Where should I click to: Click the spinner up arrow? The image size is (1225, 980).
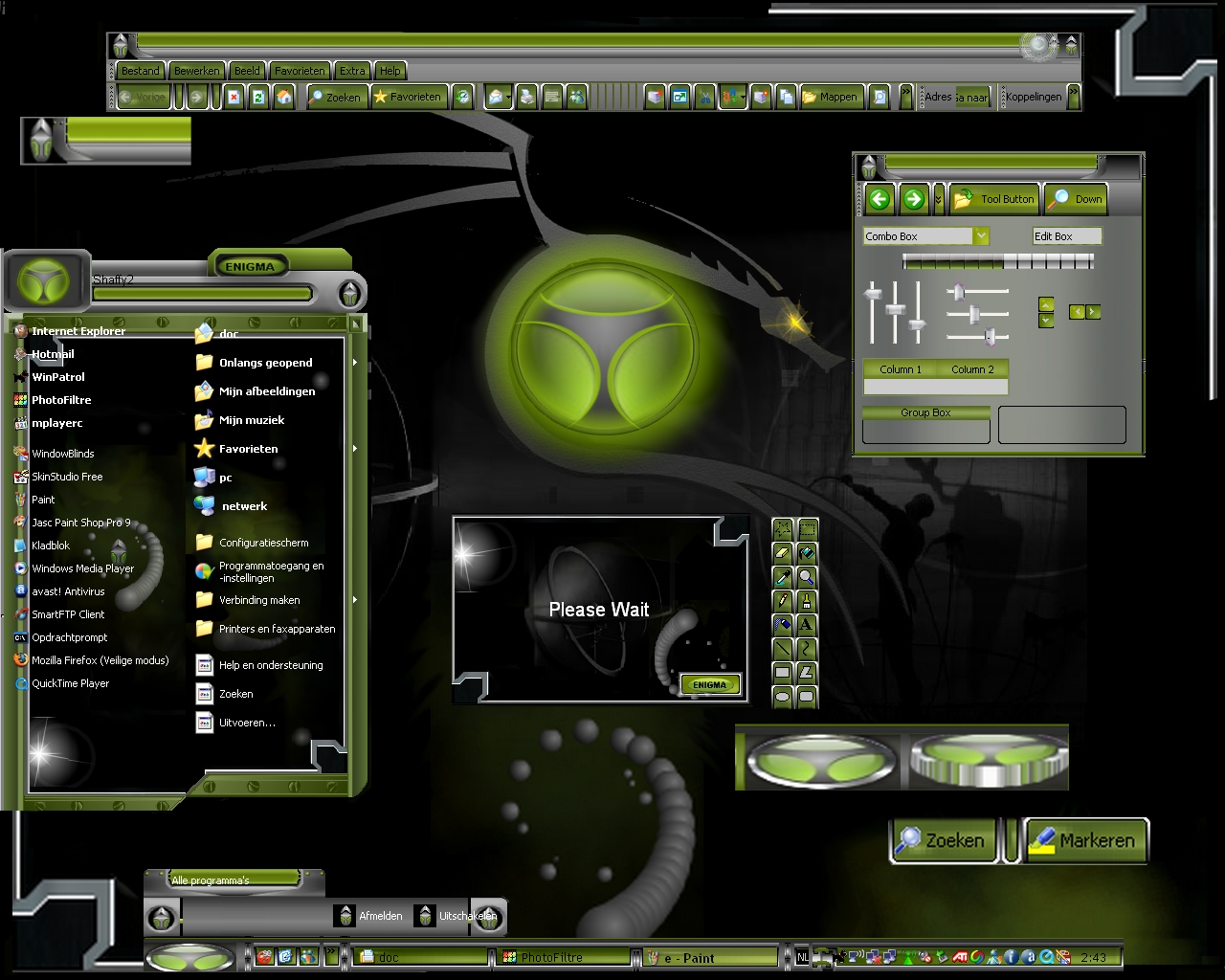pyautogui.click(x=1046, y=305)
